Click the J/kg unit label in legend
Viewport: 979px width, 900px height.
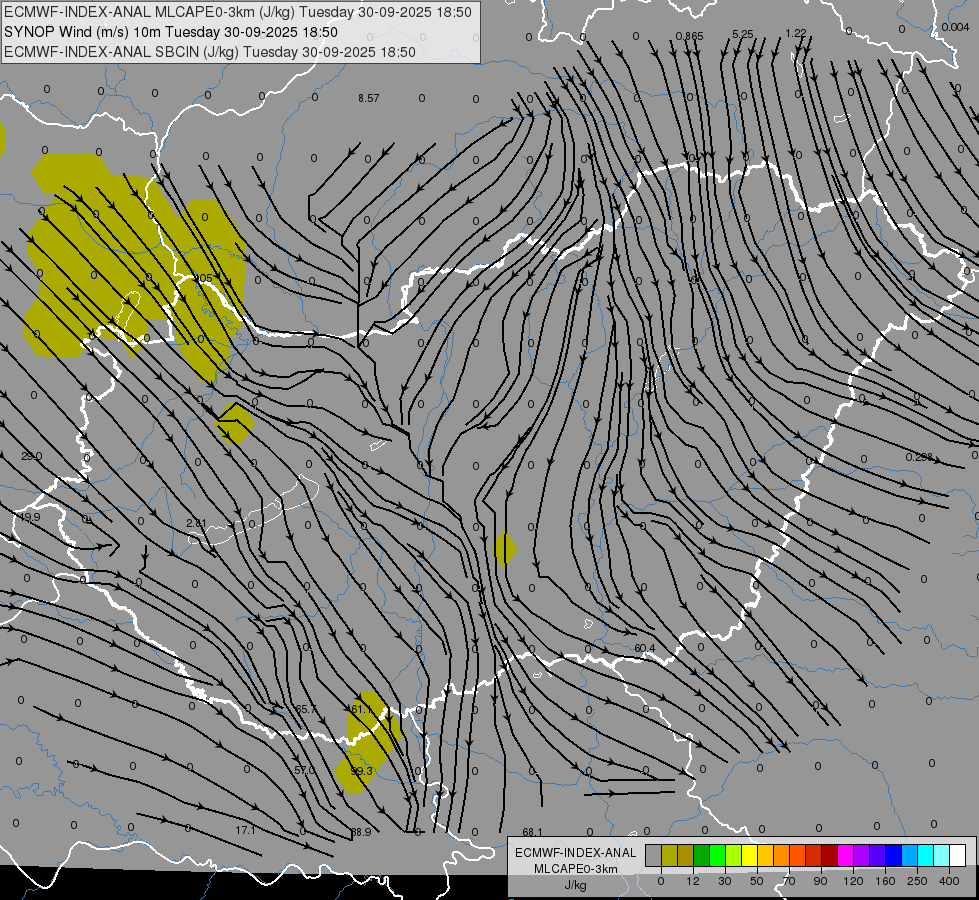pyautogui.click(x=576, y=885)
